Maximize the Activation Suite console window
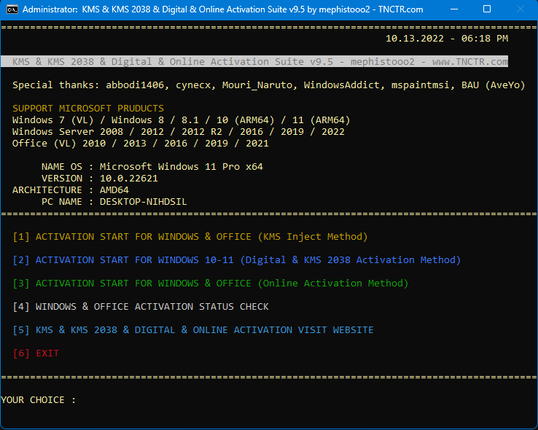Screen dimensions: 538x430 [487, 9]
